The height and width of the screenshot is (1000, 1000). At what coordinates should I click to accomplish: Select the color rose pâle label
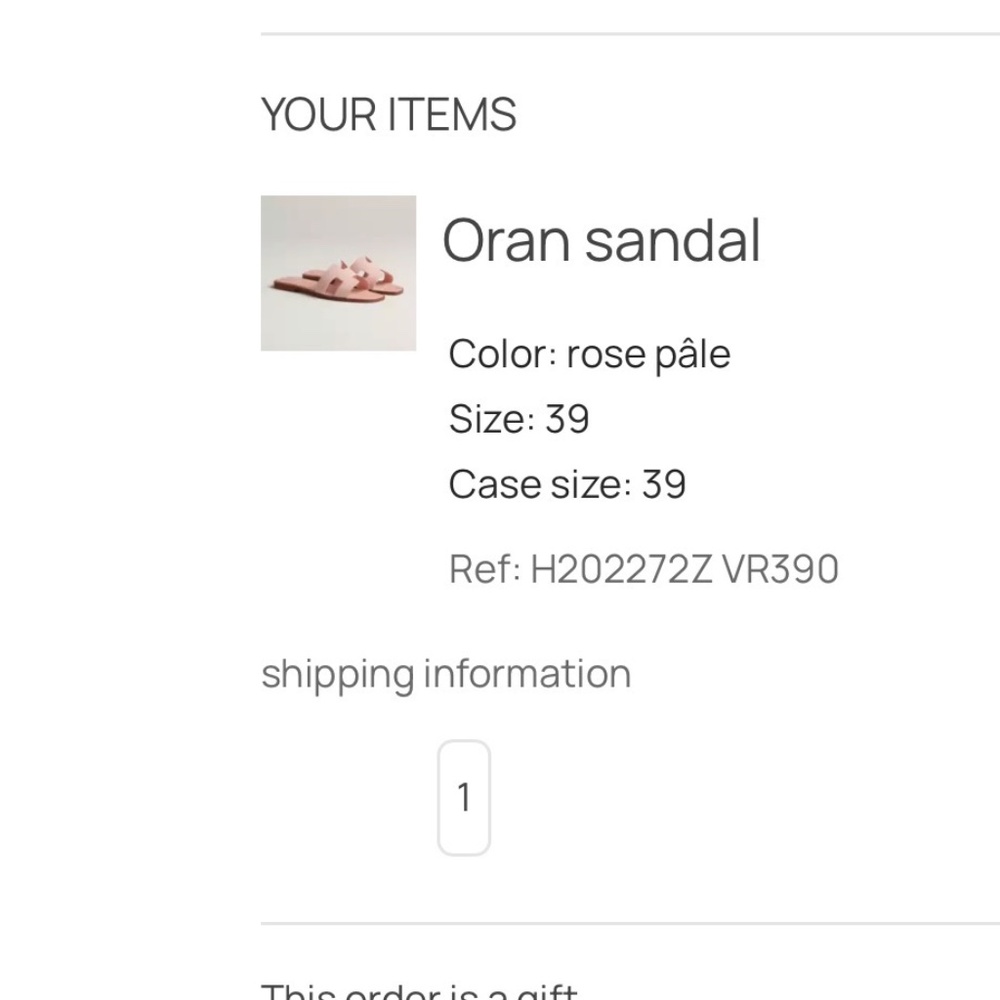[x=590, y=352]
